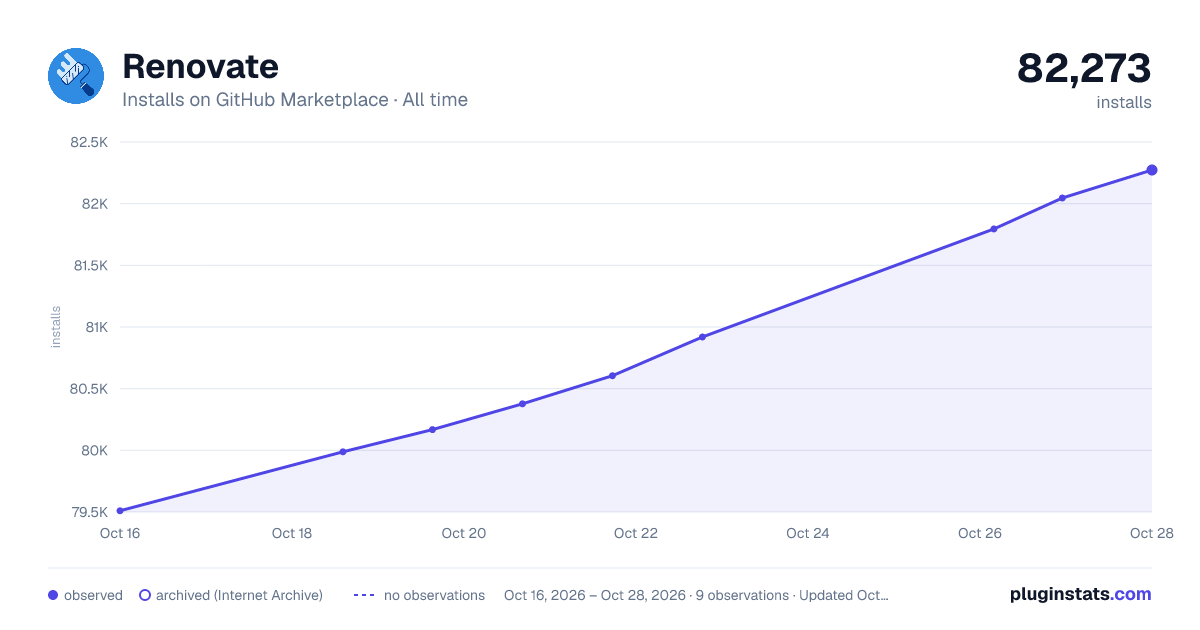
Task: Select the data point near Oct 22 above 80.5K
Action: [612, 376]
